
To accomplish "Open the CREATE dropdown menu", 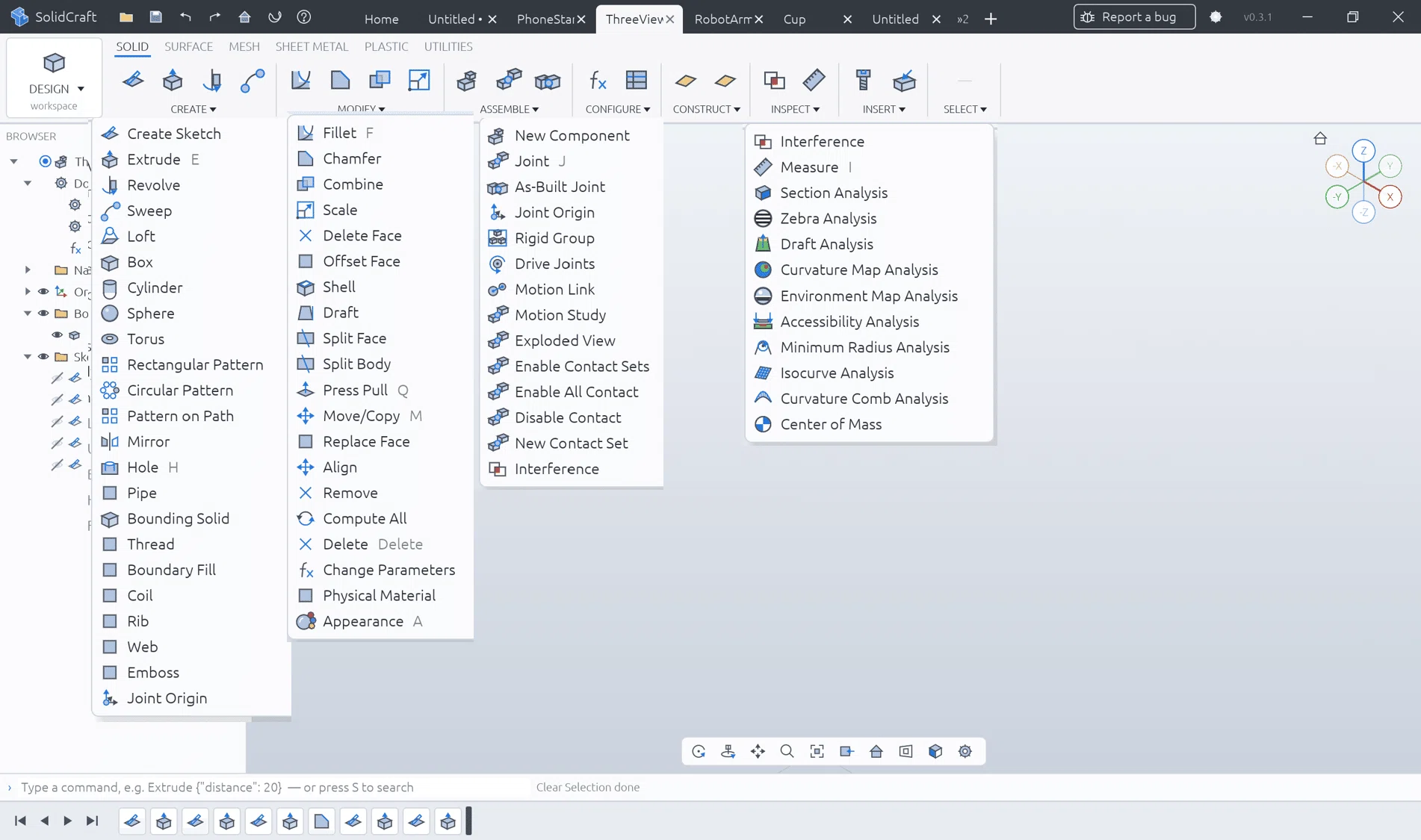I will tap(193, 109).
